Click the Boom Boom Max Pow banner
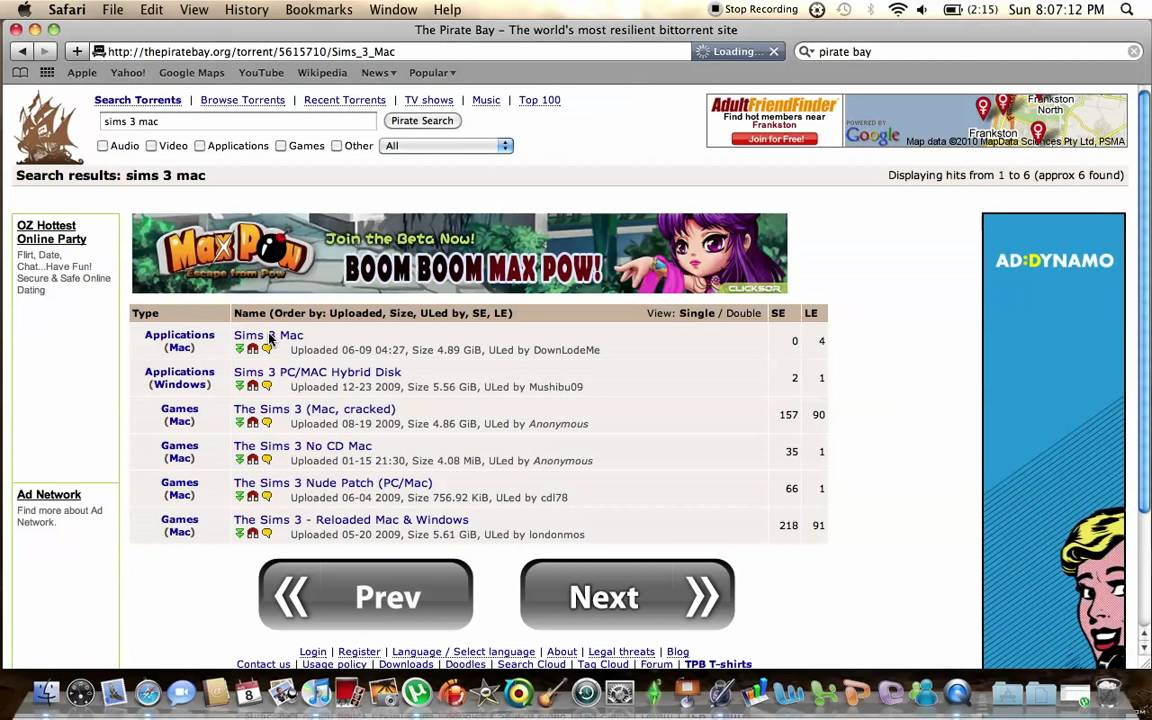 pyautogui.click(x=460, y=253)
